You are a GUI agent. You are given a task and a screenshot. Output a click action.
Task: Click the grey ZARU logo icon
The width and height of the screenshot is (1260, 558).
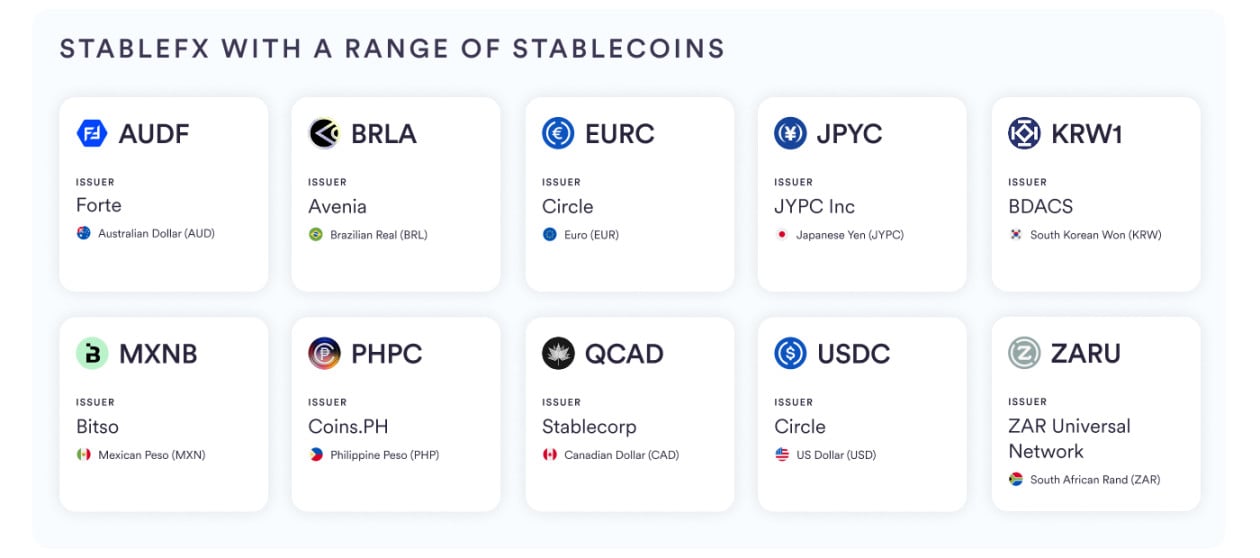1024,353
